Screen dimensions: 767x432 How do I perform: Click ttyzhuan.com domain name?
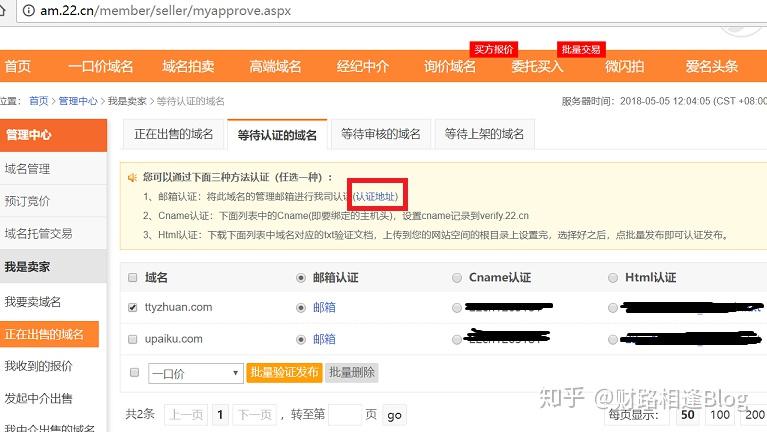[x=179, y=307]
